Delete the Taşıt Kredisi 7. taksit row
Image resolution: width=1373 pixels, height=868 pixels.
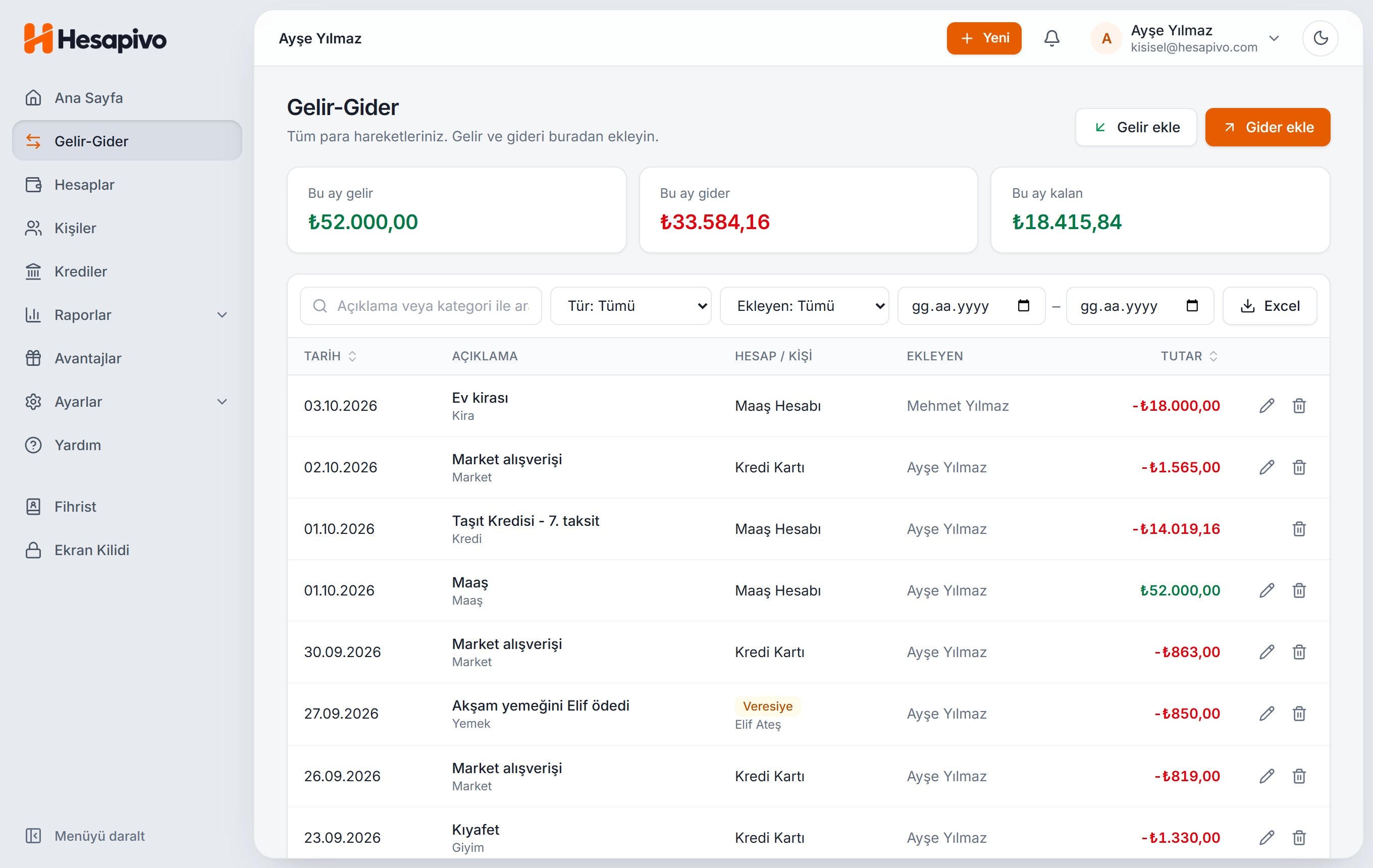point(1299,529)
